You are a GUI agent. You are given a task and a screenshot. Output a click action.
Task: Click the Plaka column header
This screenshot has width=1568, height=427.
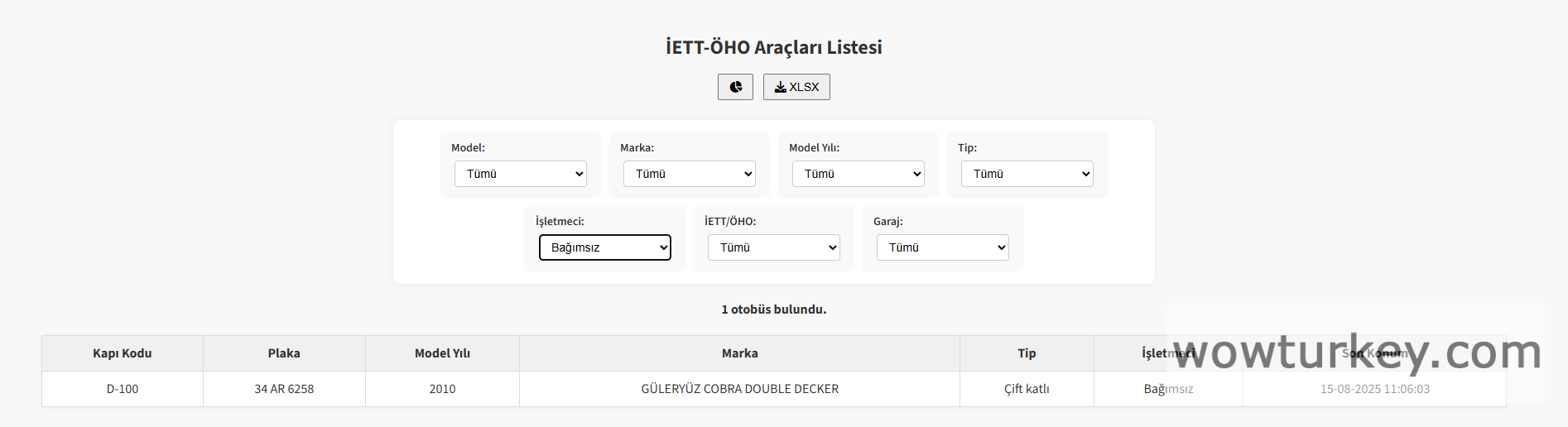coord(284,353)
